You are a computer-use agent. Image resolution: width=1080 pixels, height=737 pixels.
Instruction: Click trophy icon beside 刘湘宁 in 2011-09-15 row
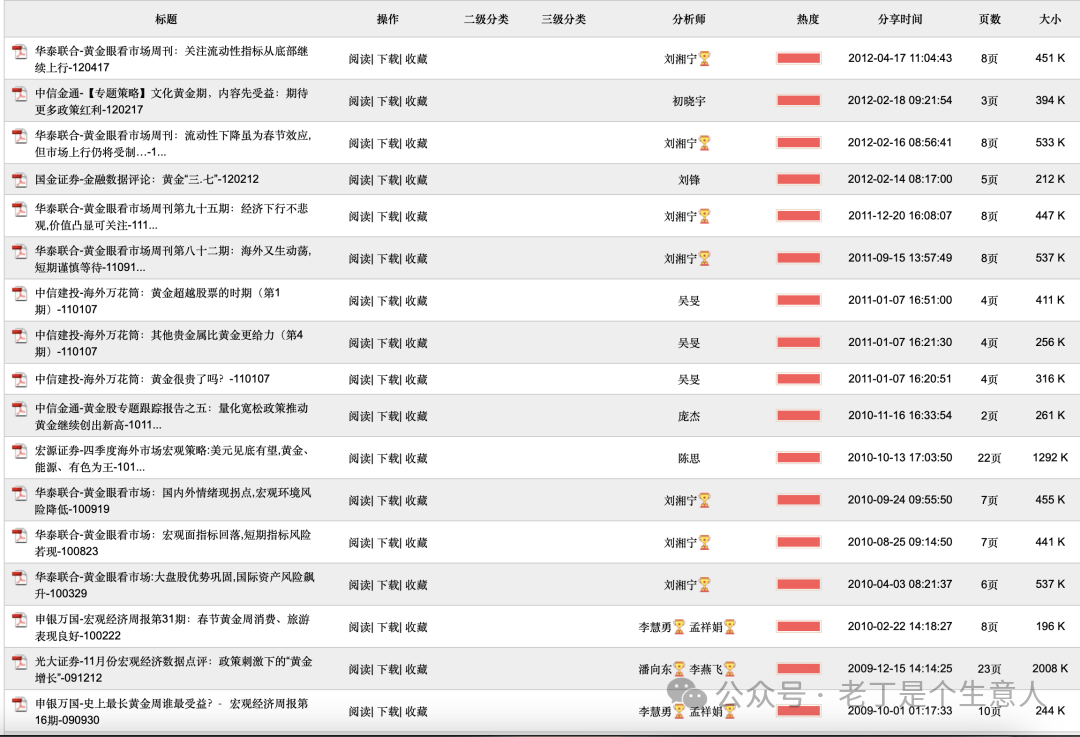tap(705, 258)
